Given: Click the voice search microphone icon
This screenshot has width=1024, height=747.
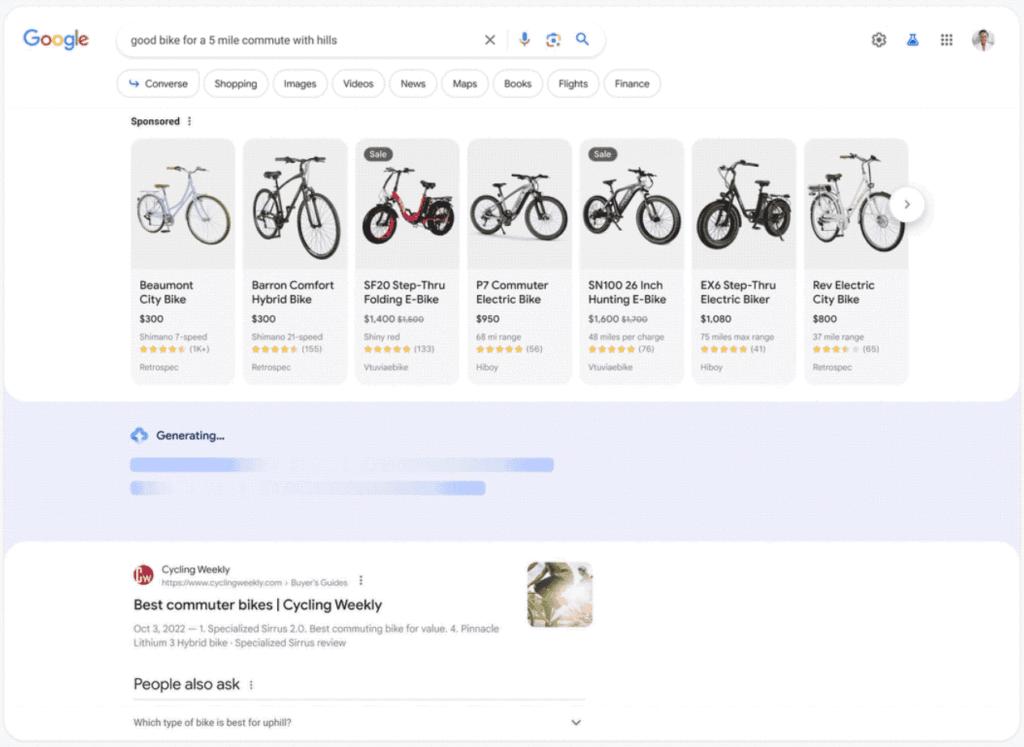Looking at the screenshot, I should [x=524, y=40].
